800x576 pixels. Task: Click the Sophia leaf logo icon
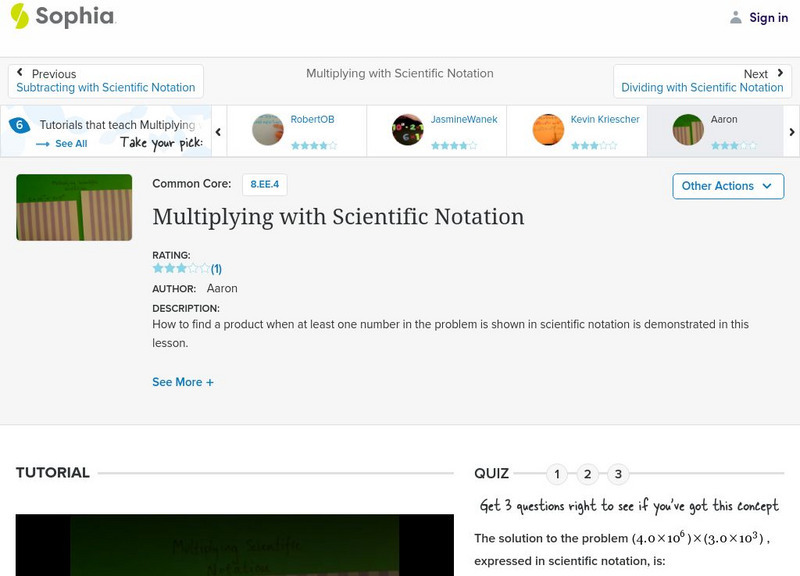[x=20, y=17]
